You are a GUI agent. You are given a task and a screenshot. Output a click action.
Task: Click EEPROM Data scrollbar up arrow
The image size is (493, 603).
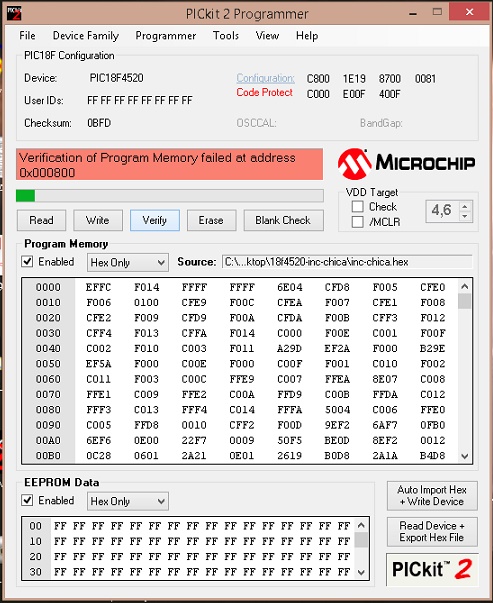click(x=361, y=525)
